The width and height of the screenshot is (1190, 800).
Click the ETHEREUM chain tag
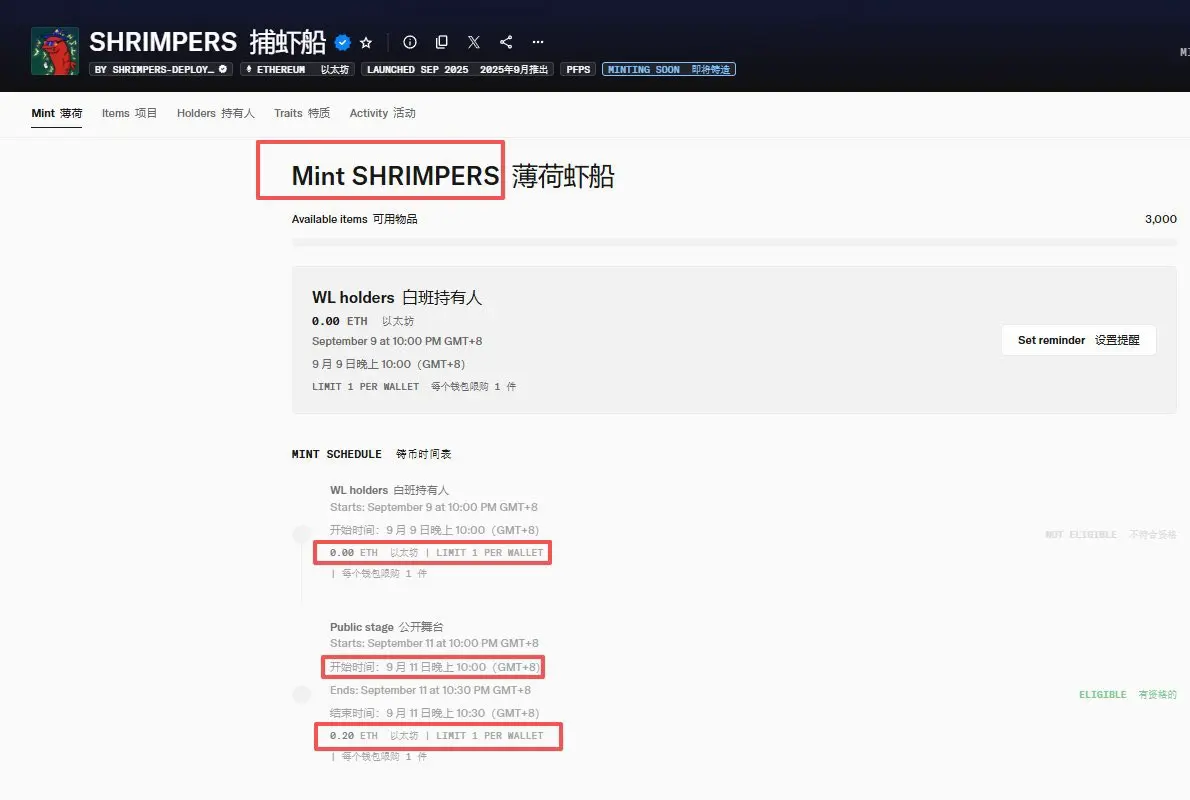298,69
